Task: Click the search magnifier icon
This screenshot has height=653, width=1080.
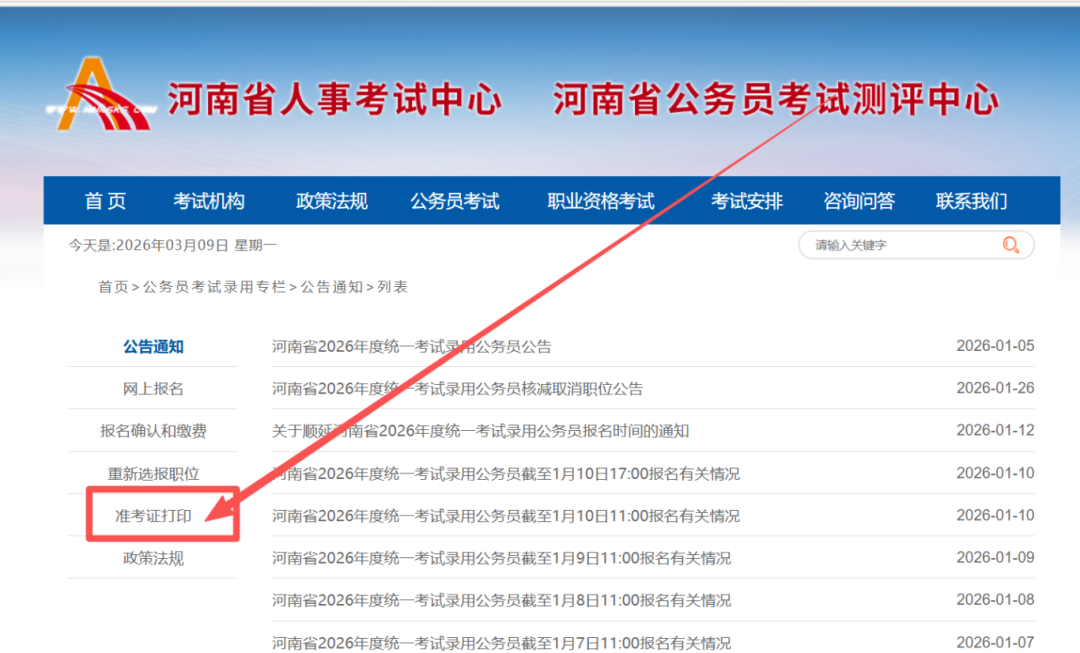Action: click(1011, 245)
